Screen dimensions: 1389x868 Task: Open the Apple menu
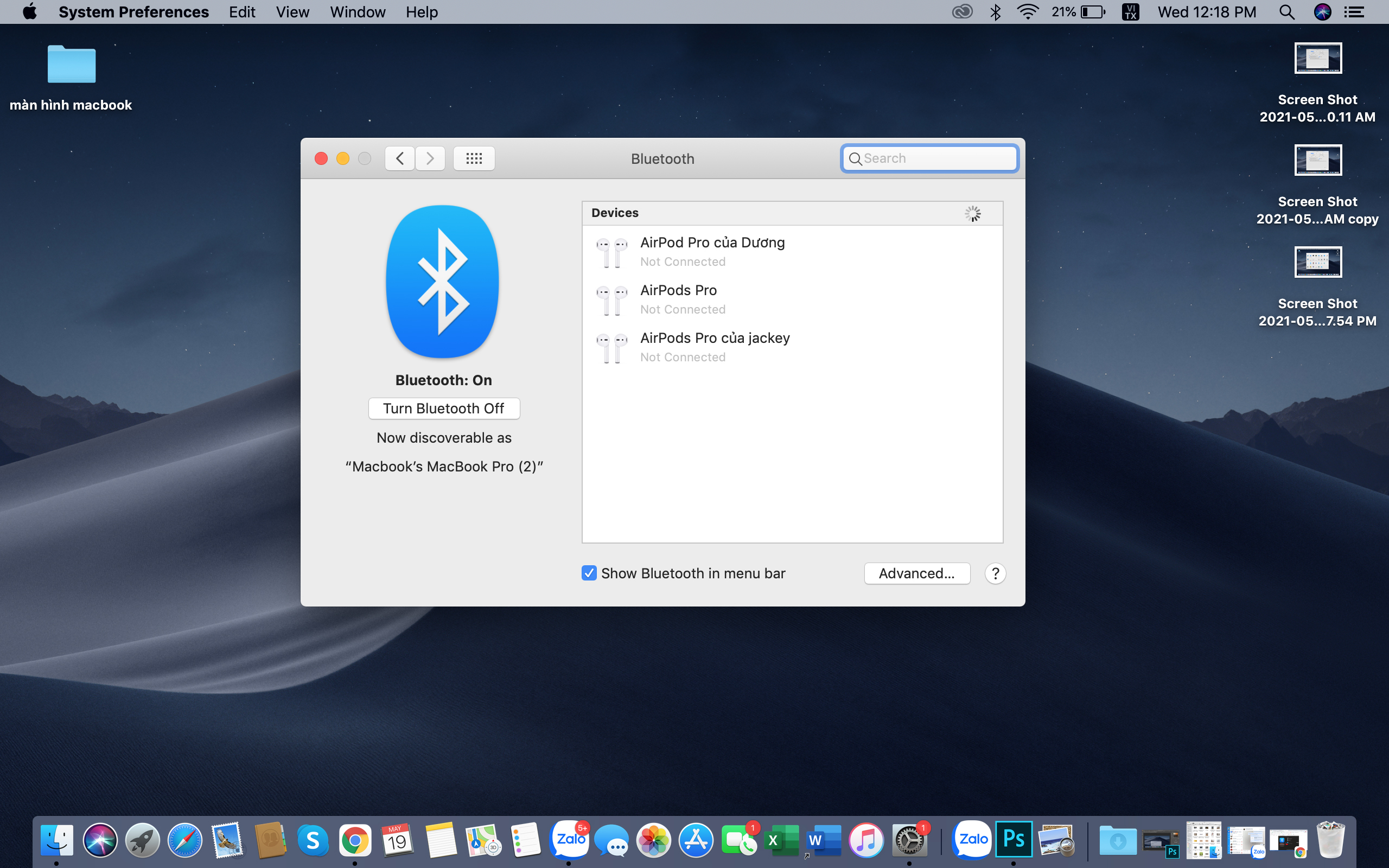tap(29, 12)
